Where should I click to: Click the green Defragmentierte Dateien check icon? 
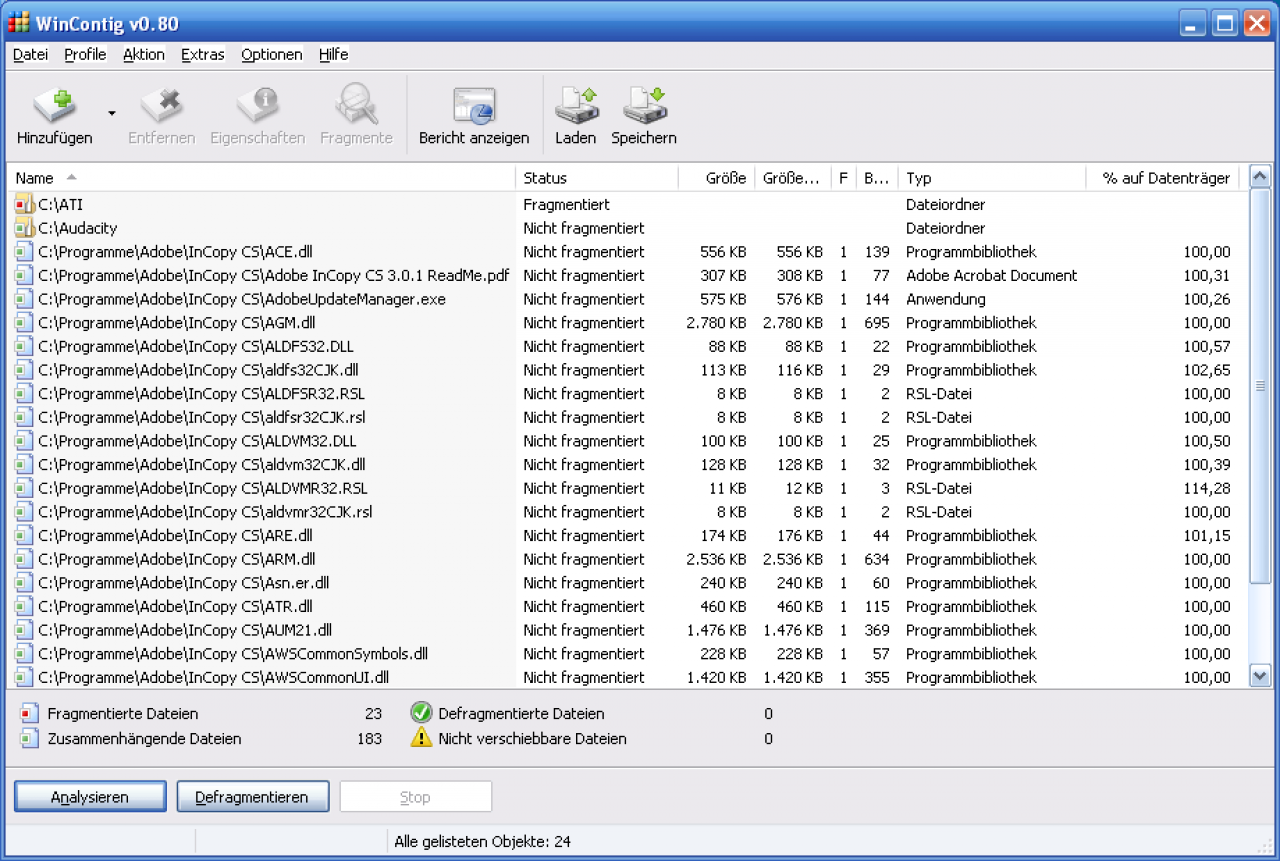pos(421,713)
